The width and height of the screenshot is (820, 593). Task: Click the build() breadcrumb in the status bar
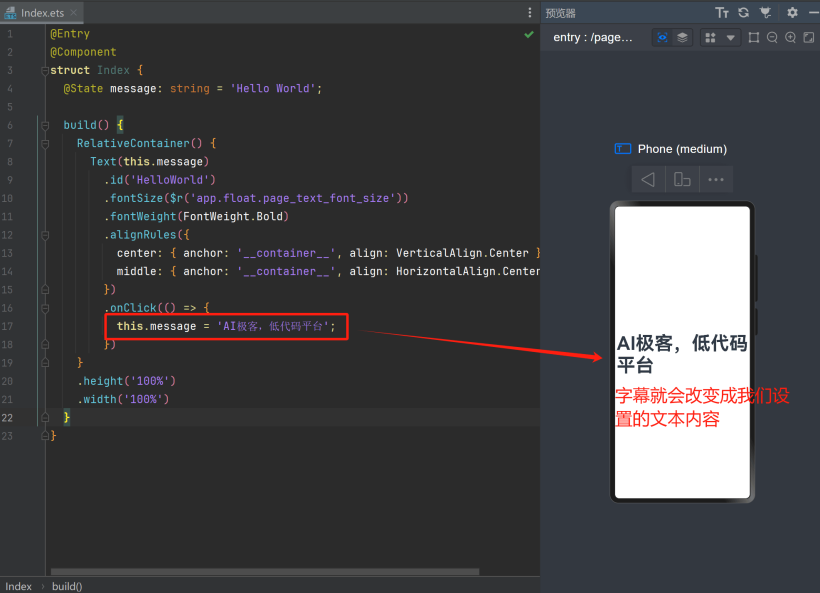click(x=67, y=586)
